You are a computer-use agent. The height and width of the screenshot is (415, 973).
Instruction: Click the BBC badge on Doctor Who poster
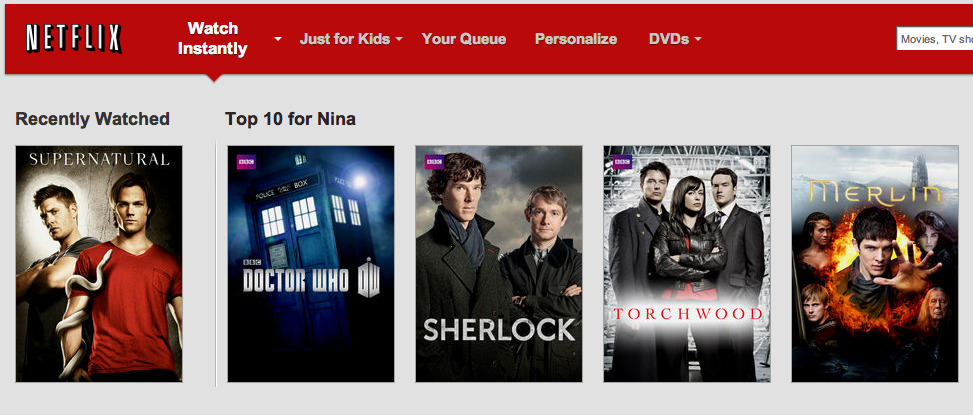click(246, 162)
